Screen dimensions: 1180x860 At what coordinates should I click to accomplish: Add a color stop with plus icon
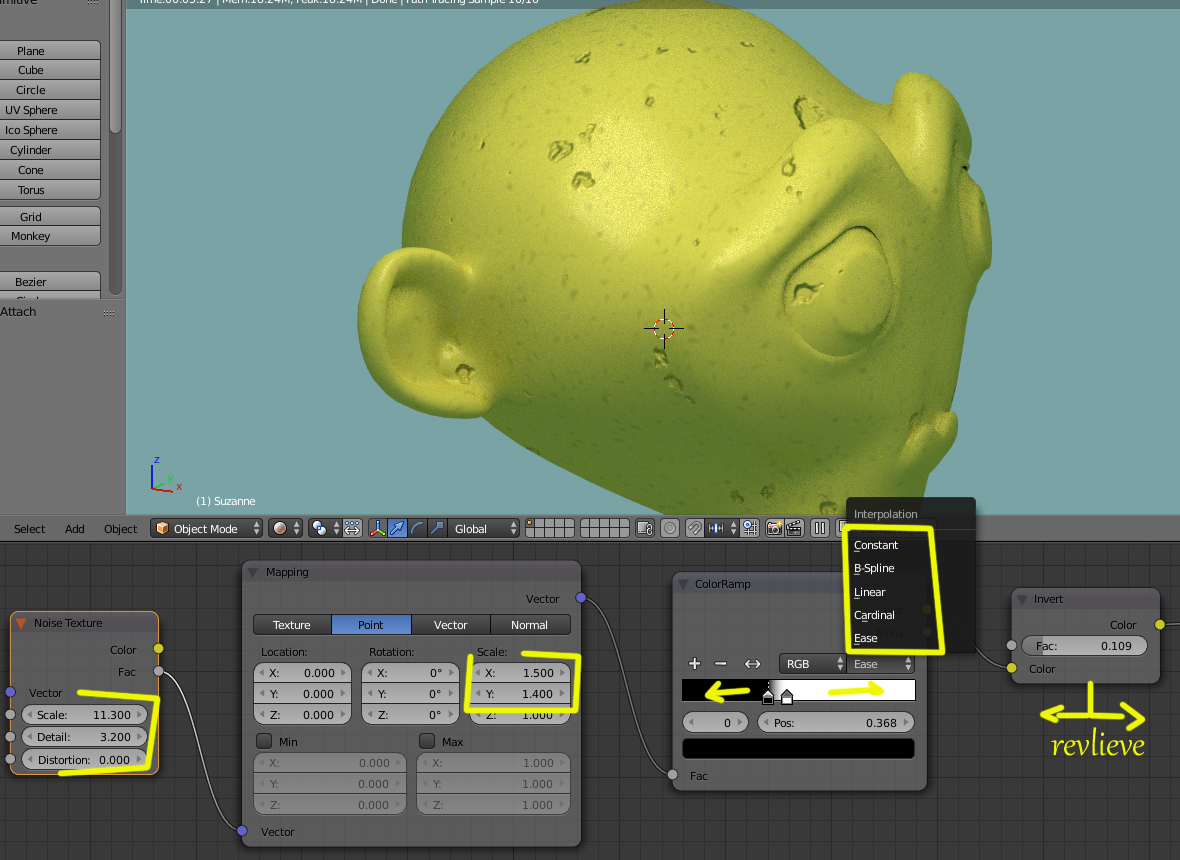[695, 664]
